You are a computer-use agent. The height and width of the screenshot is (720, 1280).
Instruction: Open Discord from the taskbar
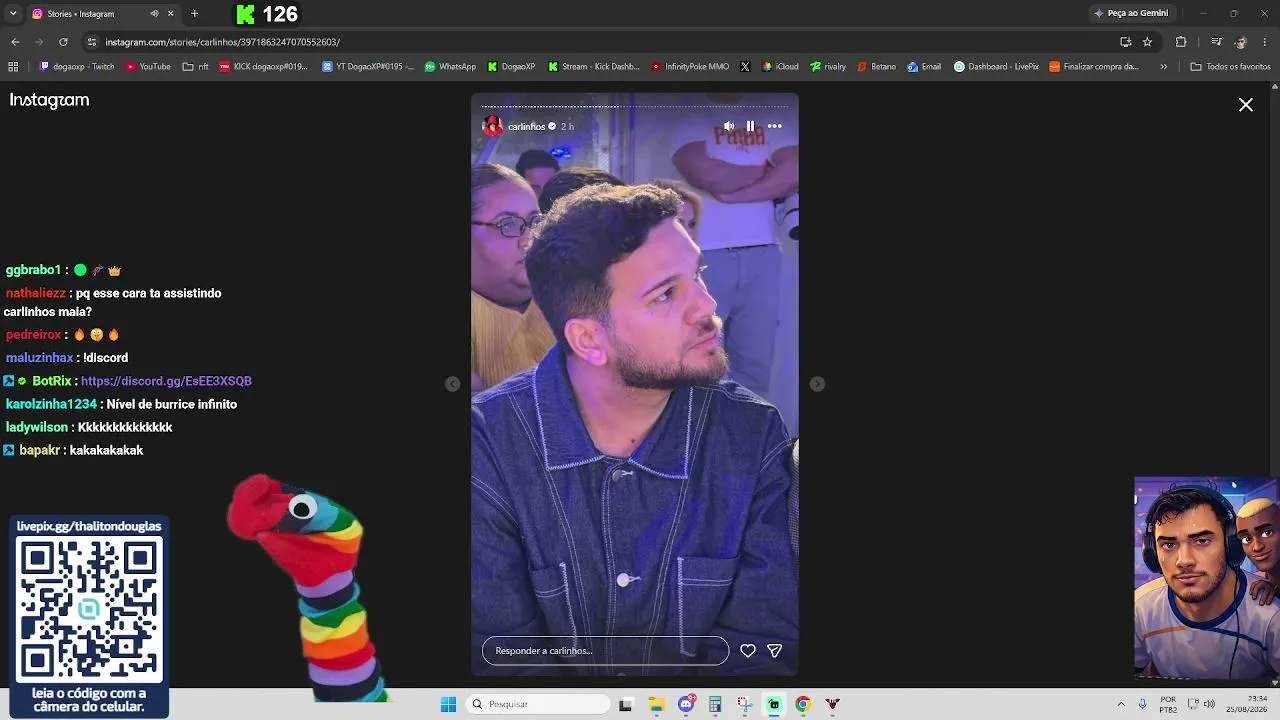click(x=686, y=704)
